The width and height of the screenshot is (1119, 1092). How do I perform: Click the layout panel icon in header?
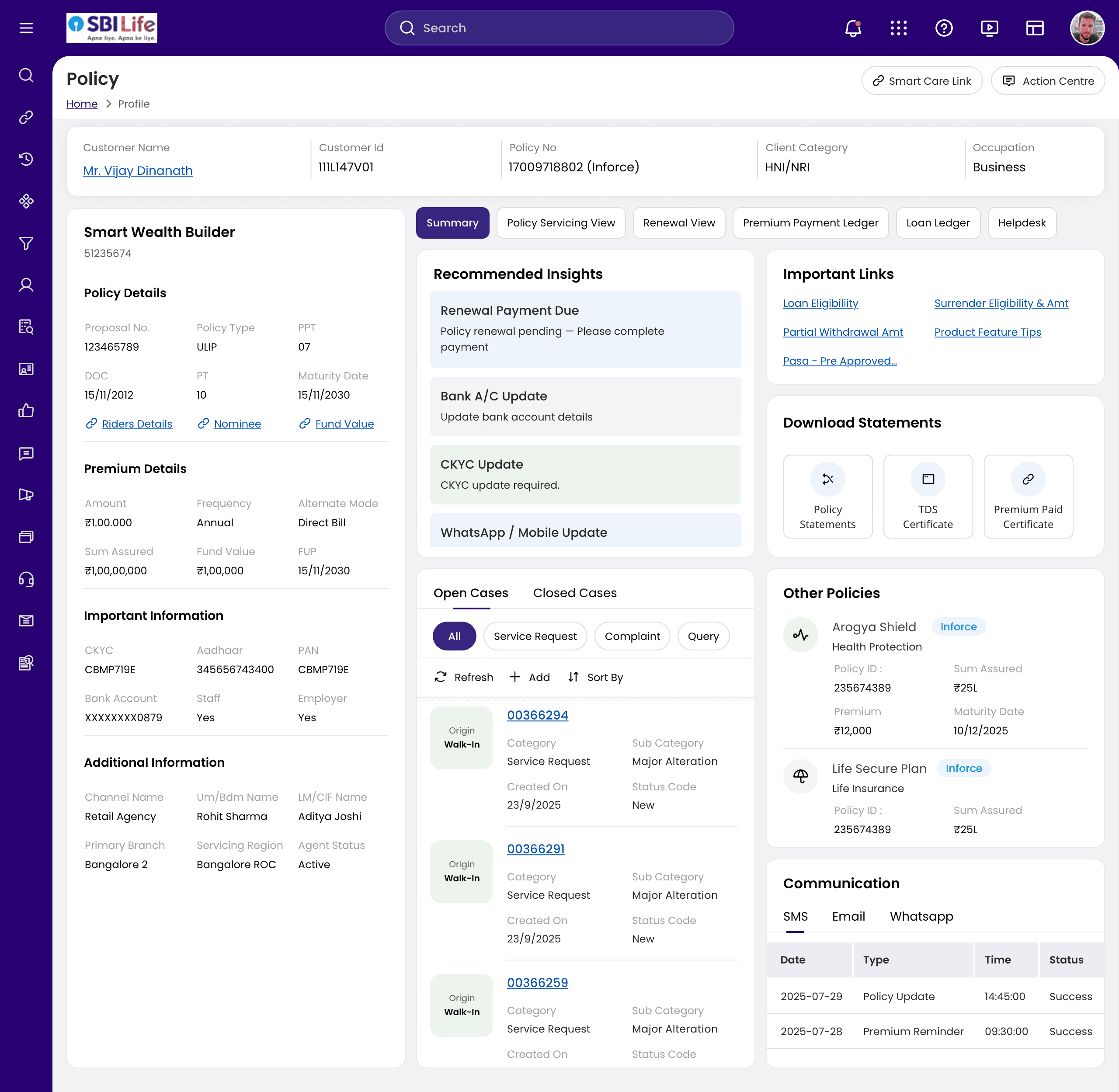pos(1035,28)
